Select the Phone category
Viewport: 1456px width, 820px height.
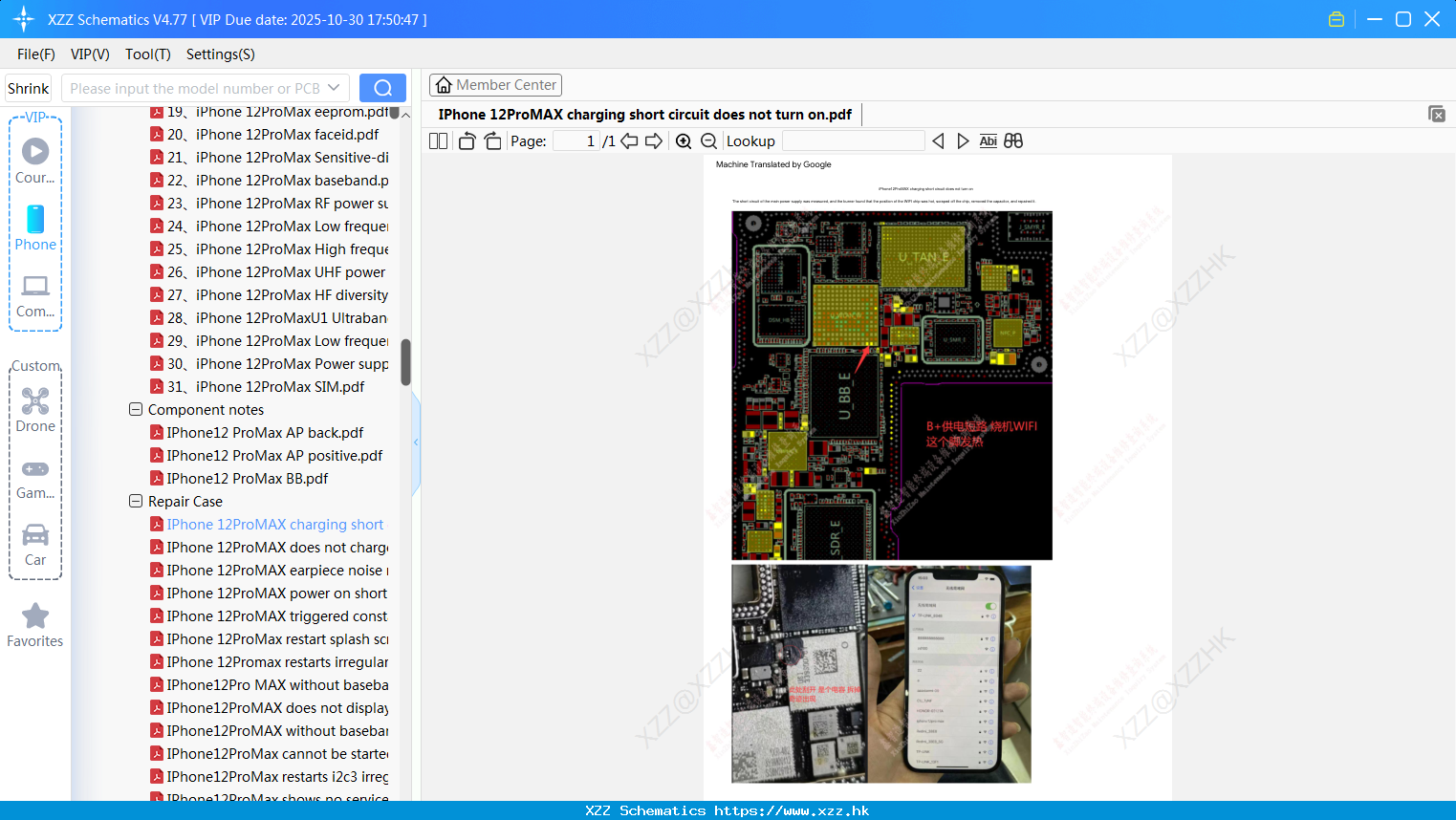(x=35, y=227)
